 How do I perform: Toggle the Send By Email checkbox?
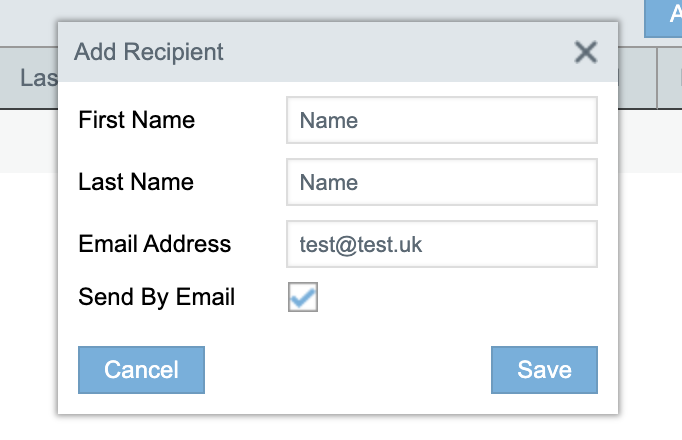(x=303, y=297)
